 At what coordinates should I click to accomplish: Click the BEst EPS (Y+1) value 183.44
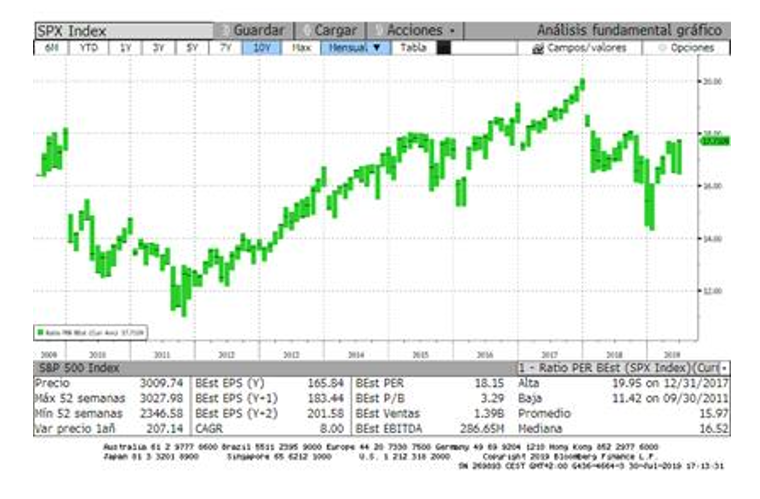coord(325,398)
